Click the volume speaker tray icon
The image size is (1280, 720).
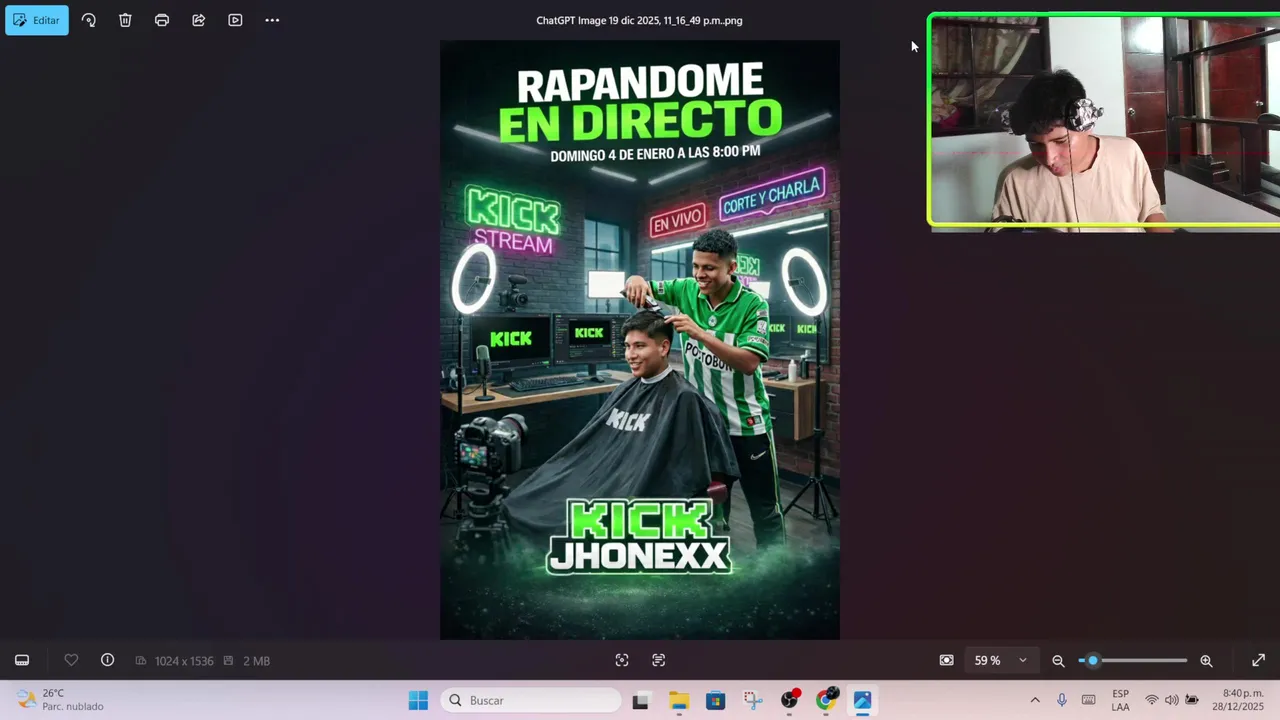1172,700
